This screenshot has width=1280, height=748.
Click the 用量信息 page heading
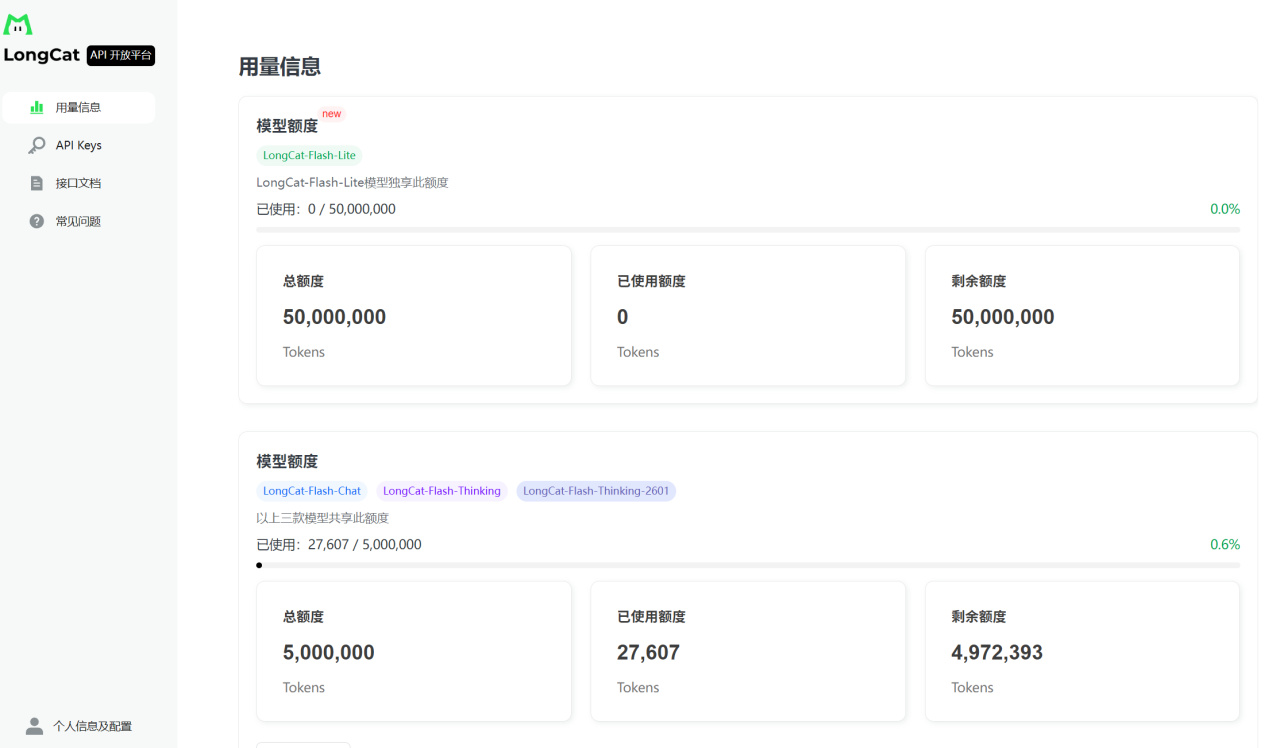(280, 67)
